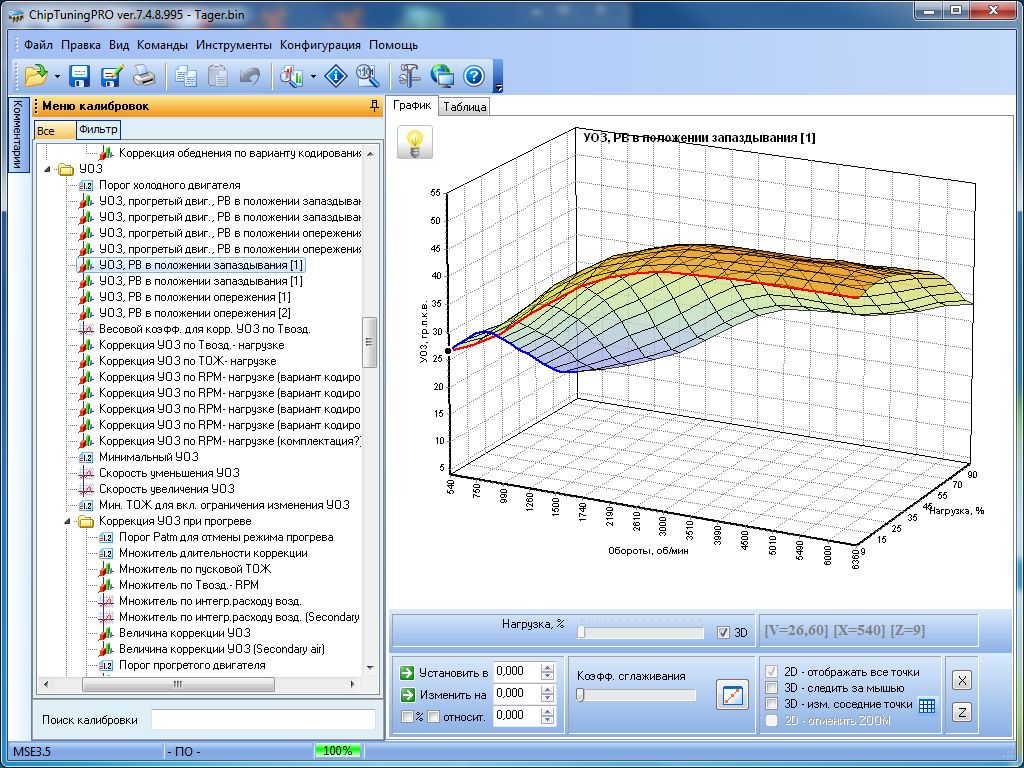This screenshot has width=1024, height=768.
Task: Click the Save floppy disk icon
Action: pyautogui.click(x=79, y=76)
